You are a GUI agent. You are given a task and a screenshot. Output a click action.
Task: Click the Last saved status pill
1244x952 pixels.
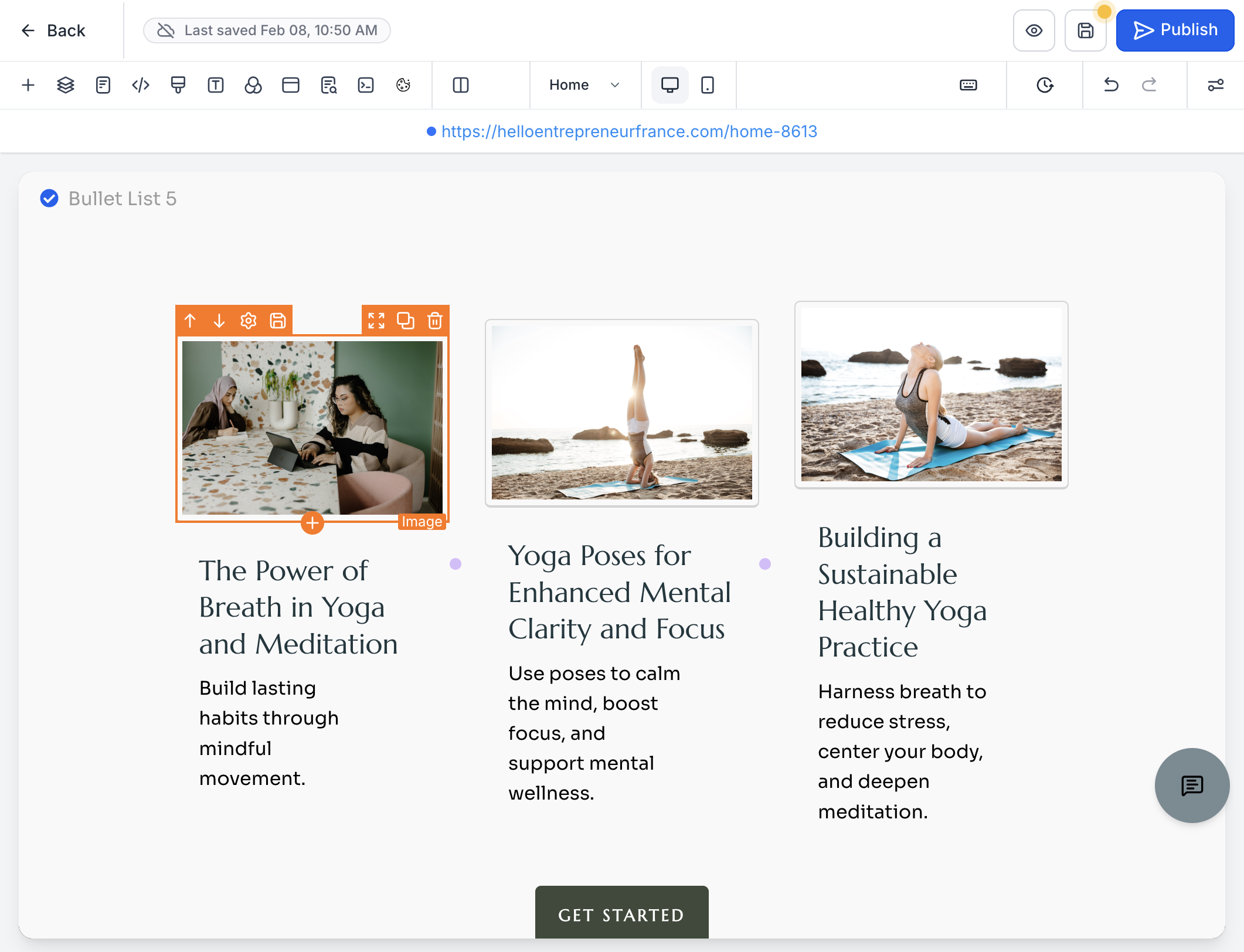tap(267, 30)
